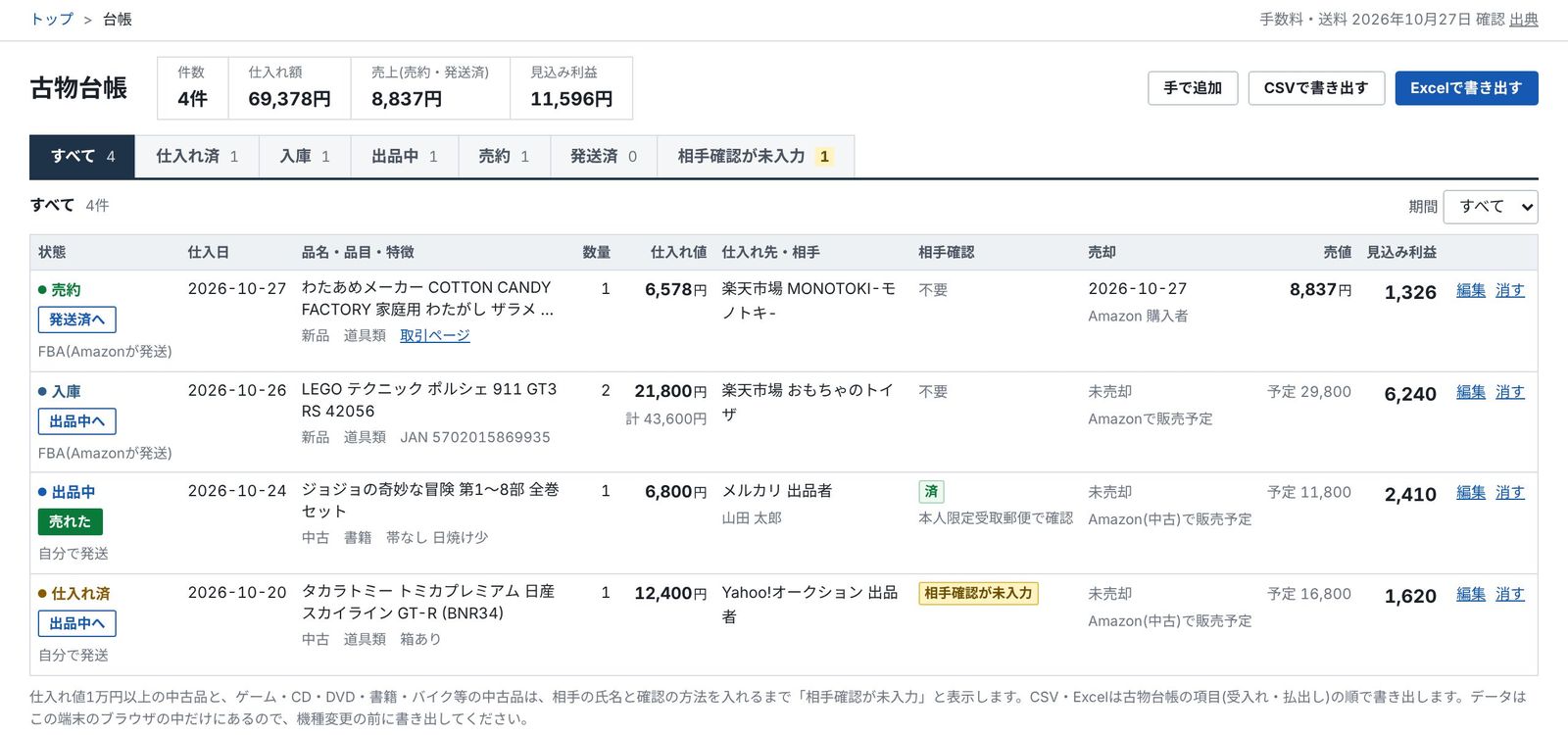Image resolution: width=1568 pixels, height=735 pixels.
Task: Click the 山田 太郎 seller name
Action: 752,518
